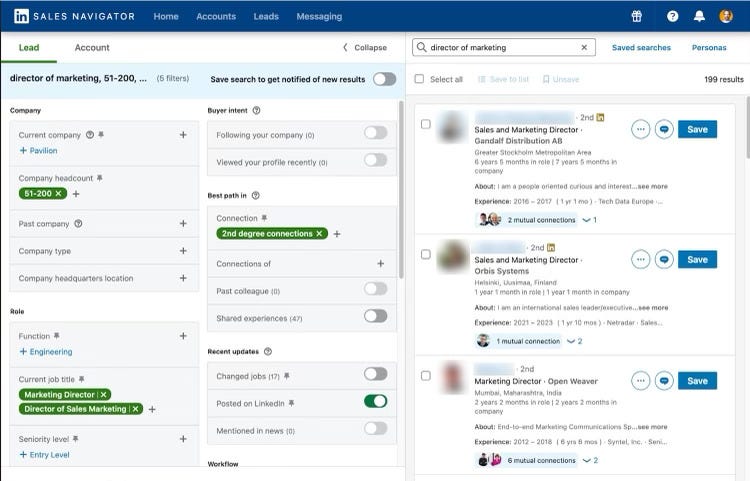Screen dimensions: 750x481
Task: Enable Viewed your profile recently toggle
Action: click(x=375, y=160)
